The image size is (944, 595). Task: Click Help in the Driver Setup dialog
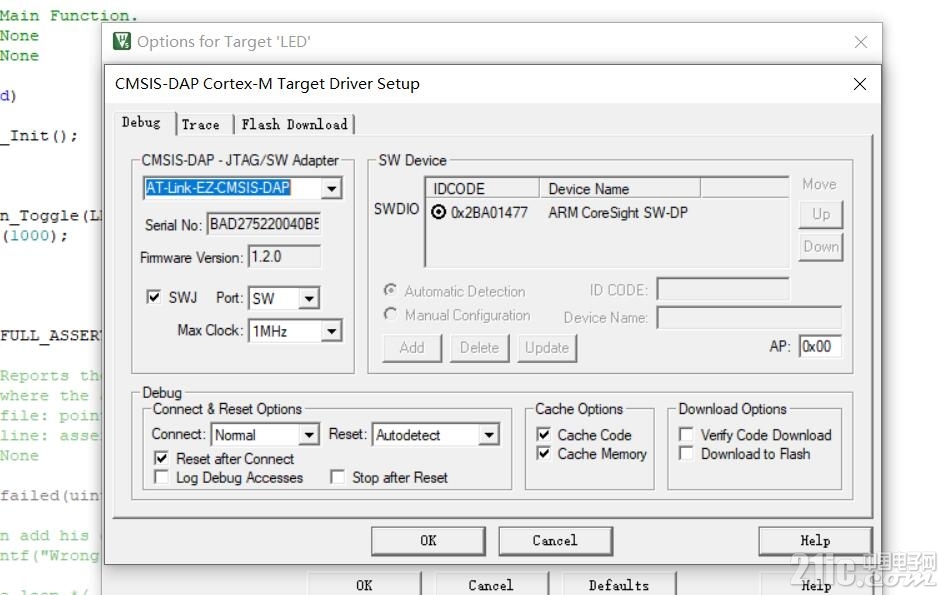[x=815, y=541]
